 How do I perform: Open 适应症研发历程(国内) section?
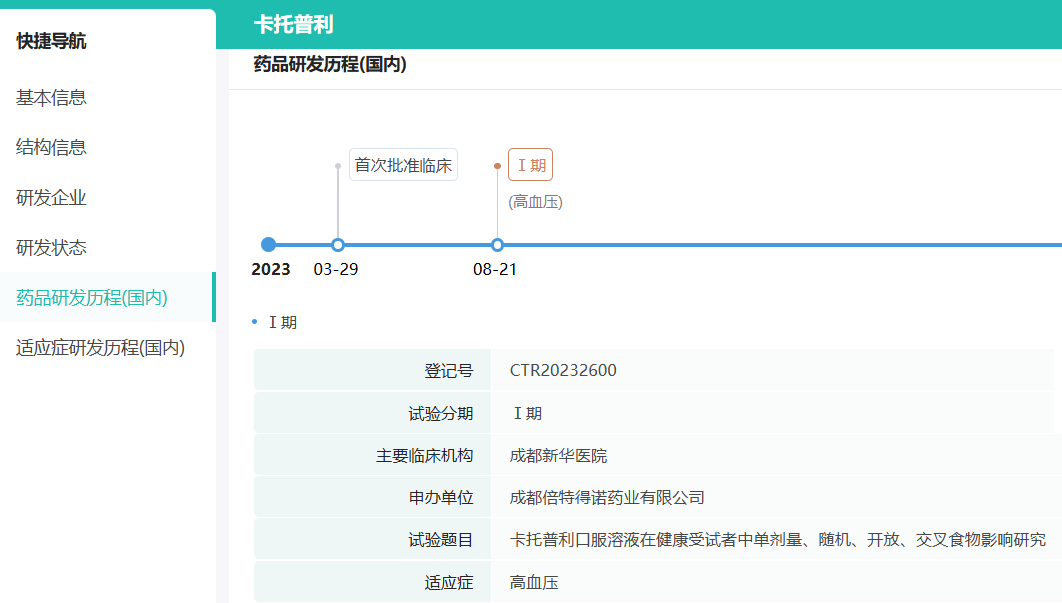coord(100,348)
